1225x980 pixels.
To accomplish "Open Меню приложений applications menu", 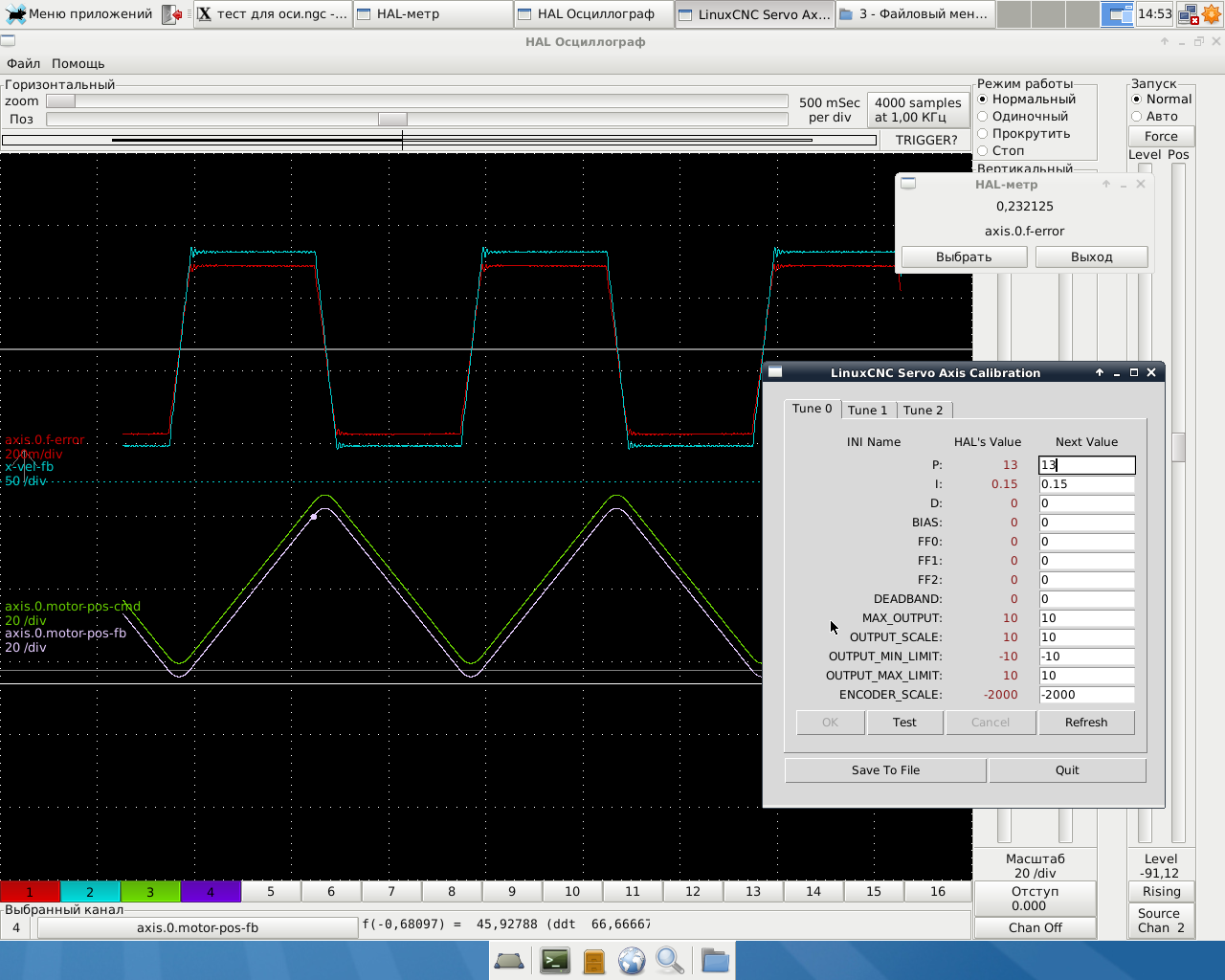I will pos(79,14).
